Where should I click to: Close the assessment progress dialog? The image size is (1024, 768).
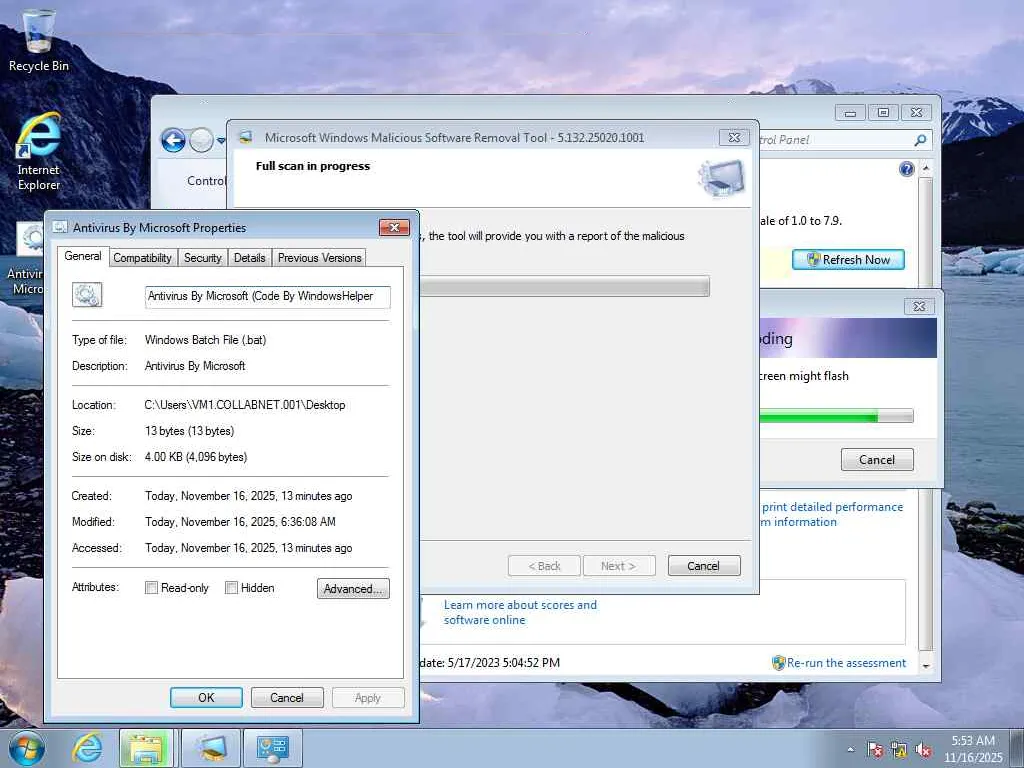click(x=919, y=306)
